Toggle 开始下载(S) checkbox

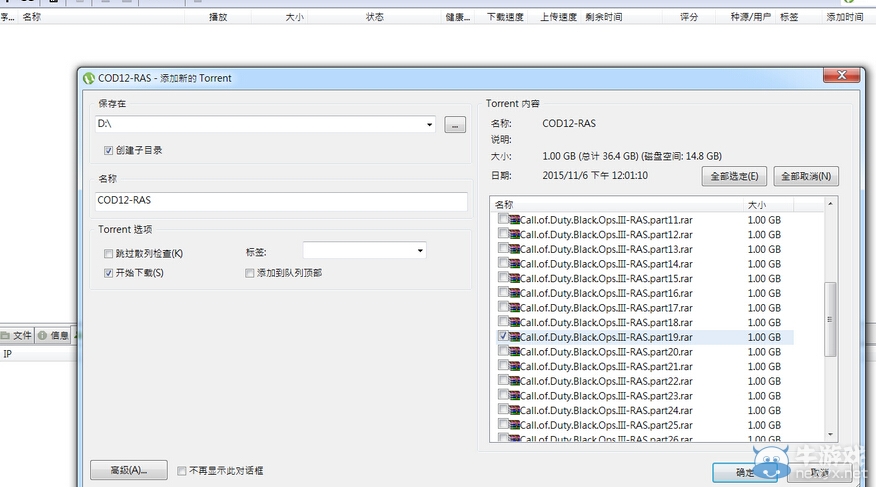pyautogui.click(x=108, y=273)
